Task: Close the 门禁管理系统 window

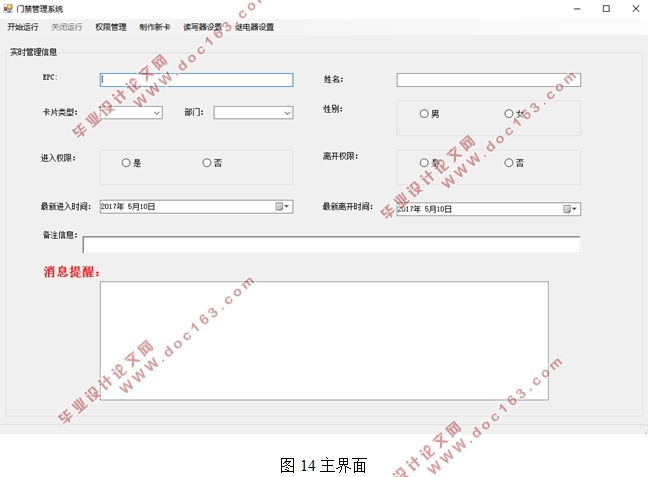Action: [x=636, y=9]
